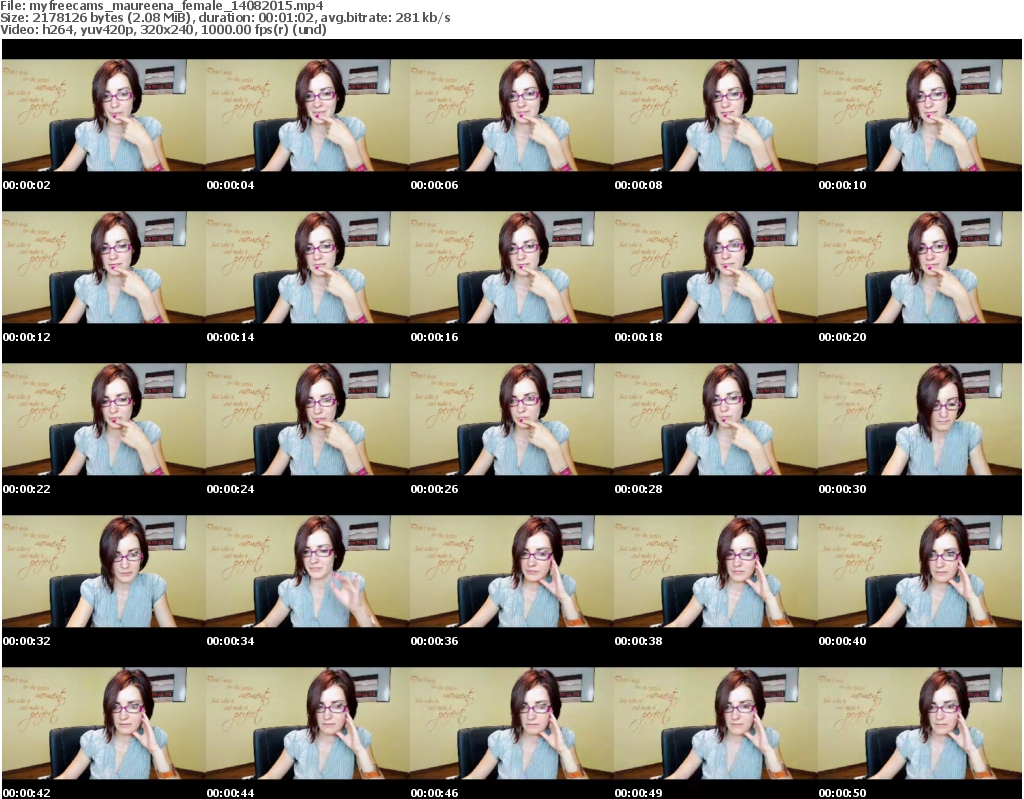Open the frame thumbnail above timestamp 00:00:46
This screenshot has height=799, width=1024.
pos(511,723)
